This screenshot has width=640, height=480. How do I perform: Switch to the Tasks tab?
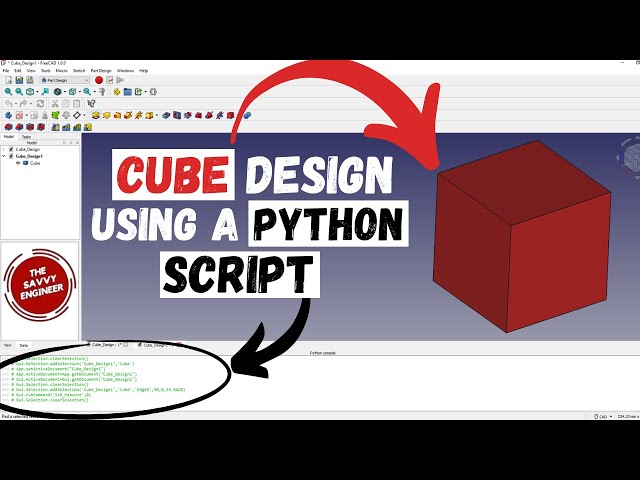(26, 137)
